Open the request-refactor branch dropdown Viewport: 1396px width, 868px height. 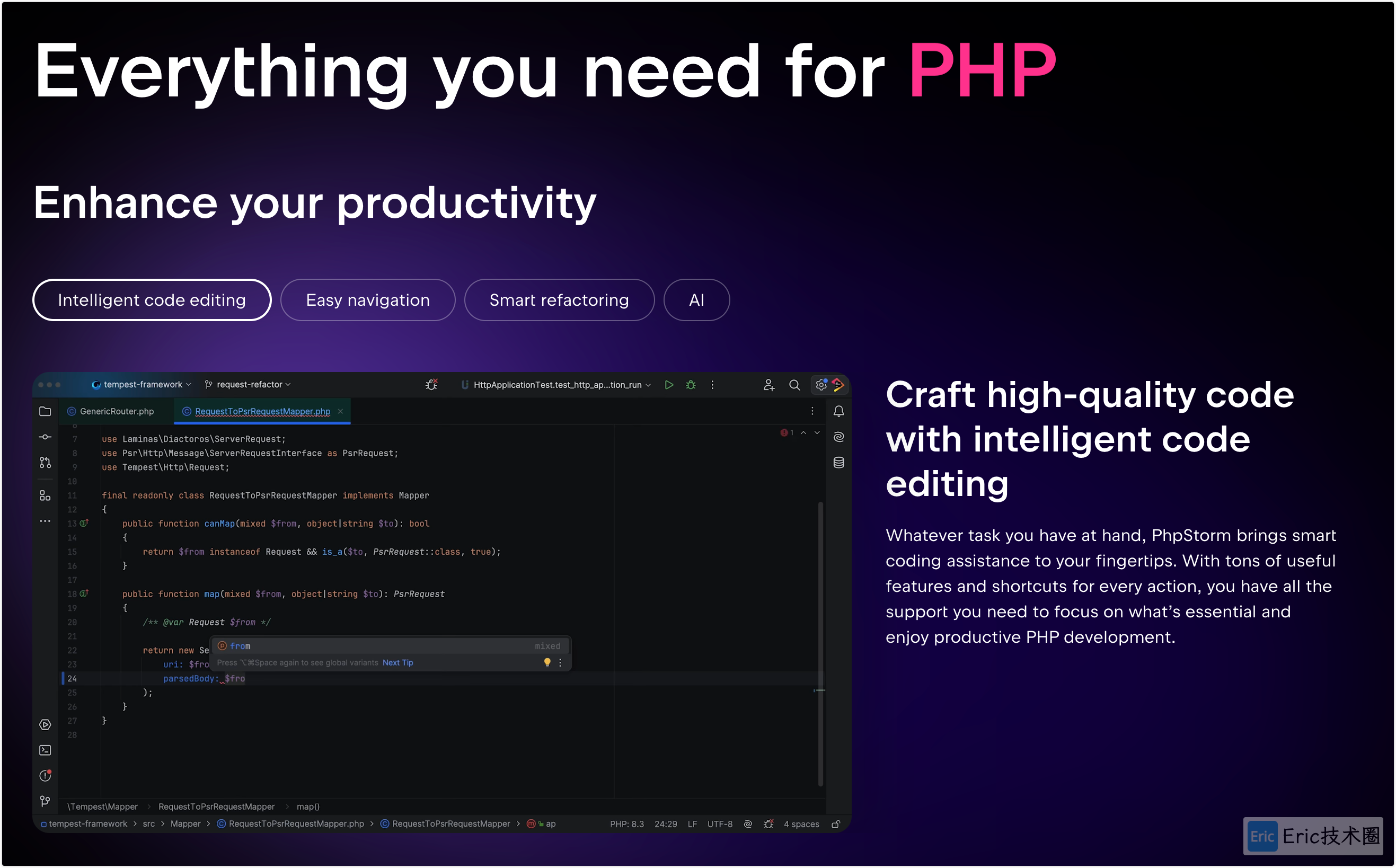[248, 385]
